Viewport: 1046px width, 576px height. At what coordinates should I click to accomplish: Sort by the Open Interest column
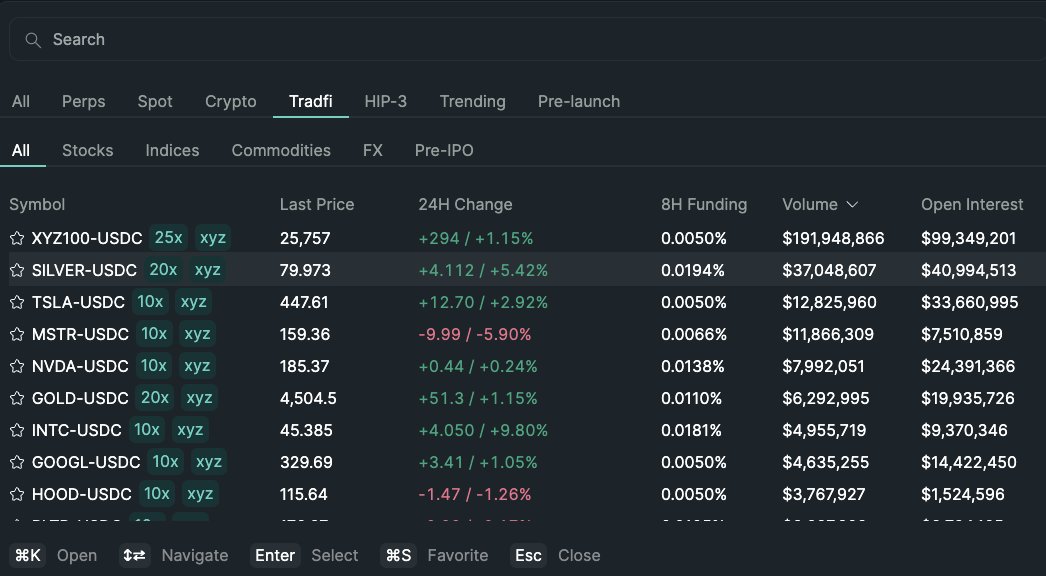(972, 204)
